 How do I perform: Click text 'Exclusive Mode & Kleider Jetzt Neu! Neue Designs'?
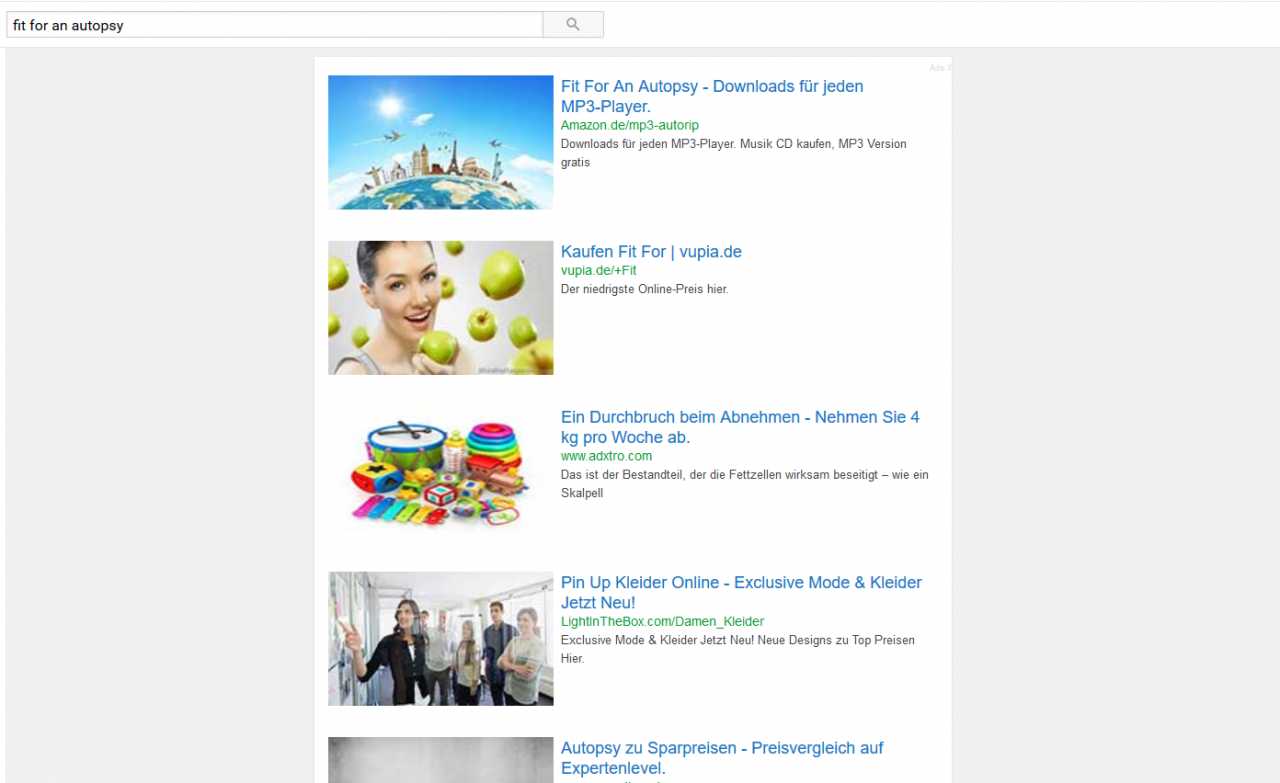click(738, 649)
